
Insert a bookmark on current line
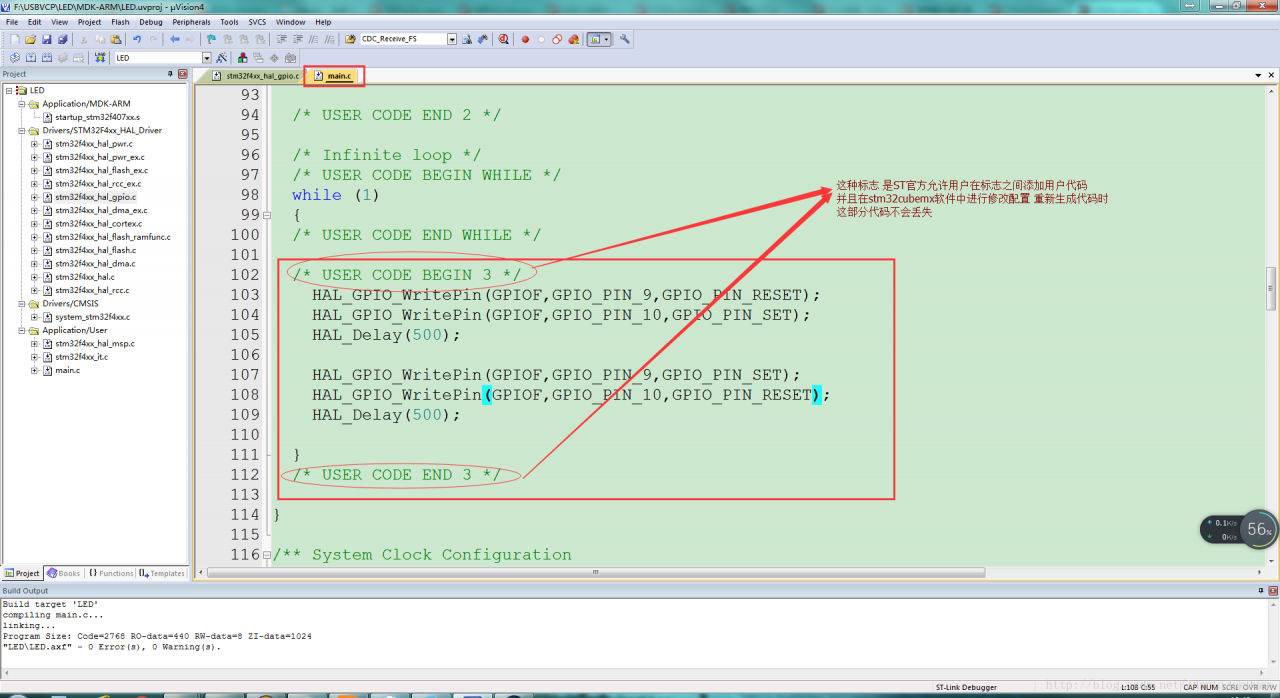pos(212,39)
